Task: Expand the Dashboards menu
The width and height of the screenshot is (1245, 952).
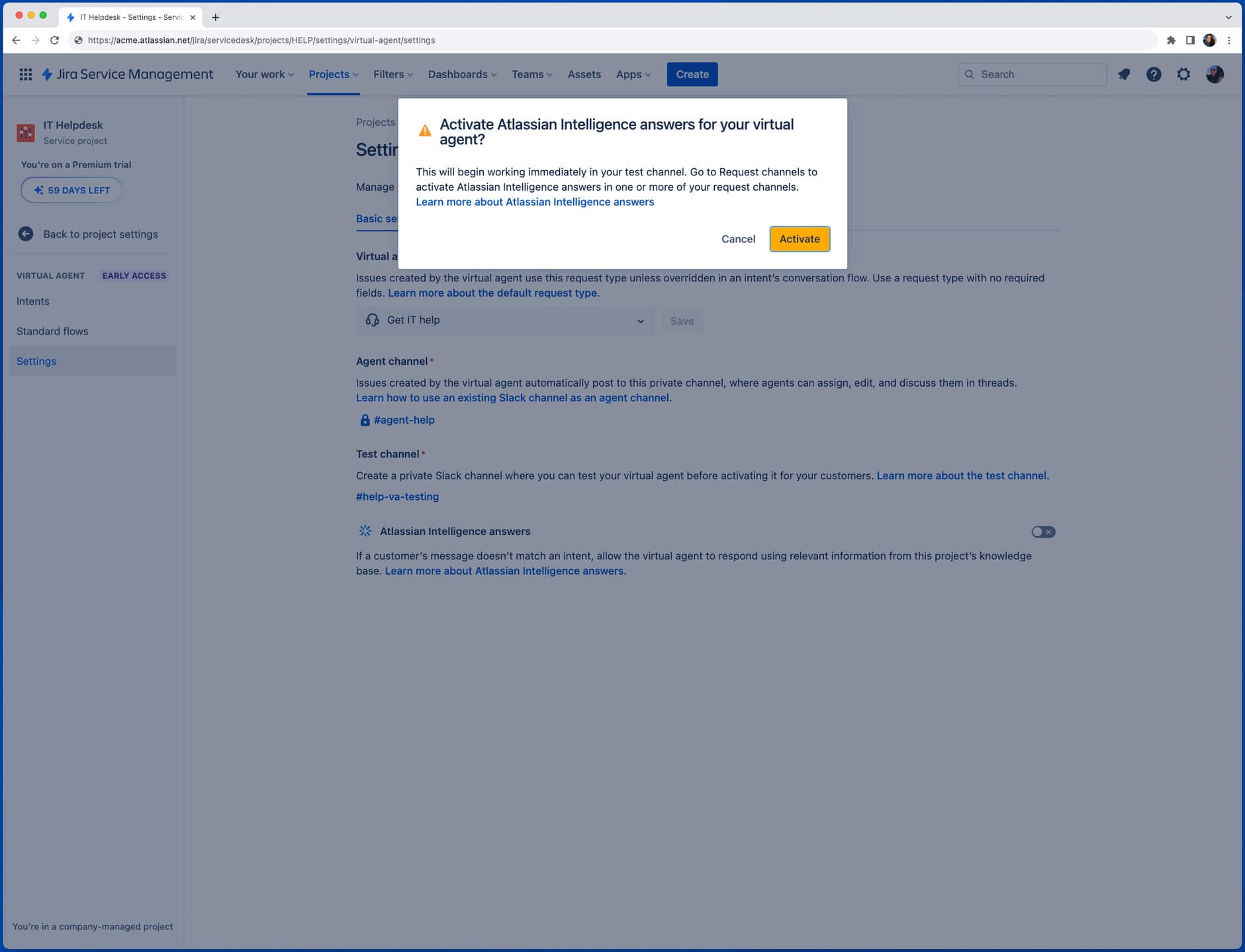Action: 462,74
